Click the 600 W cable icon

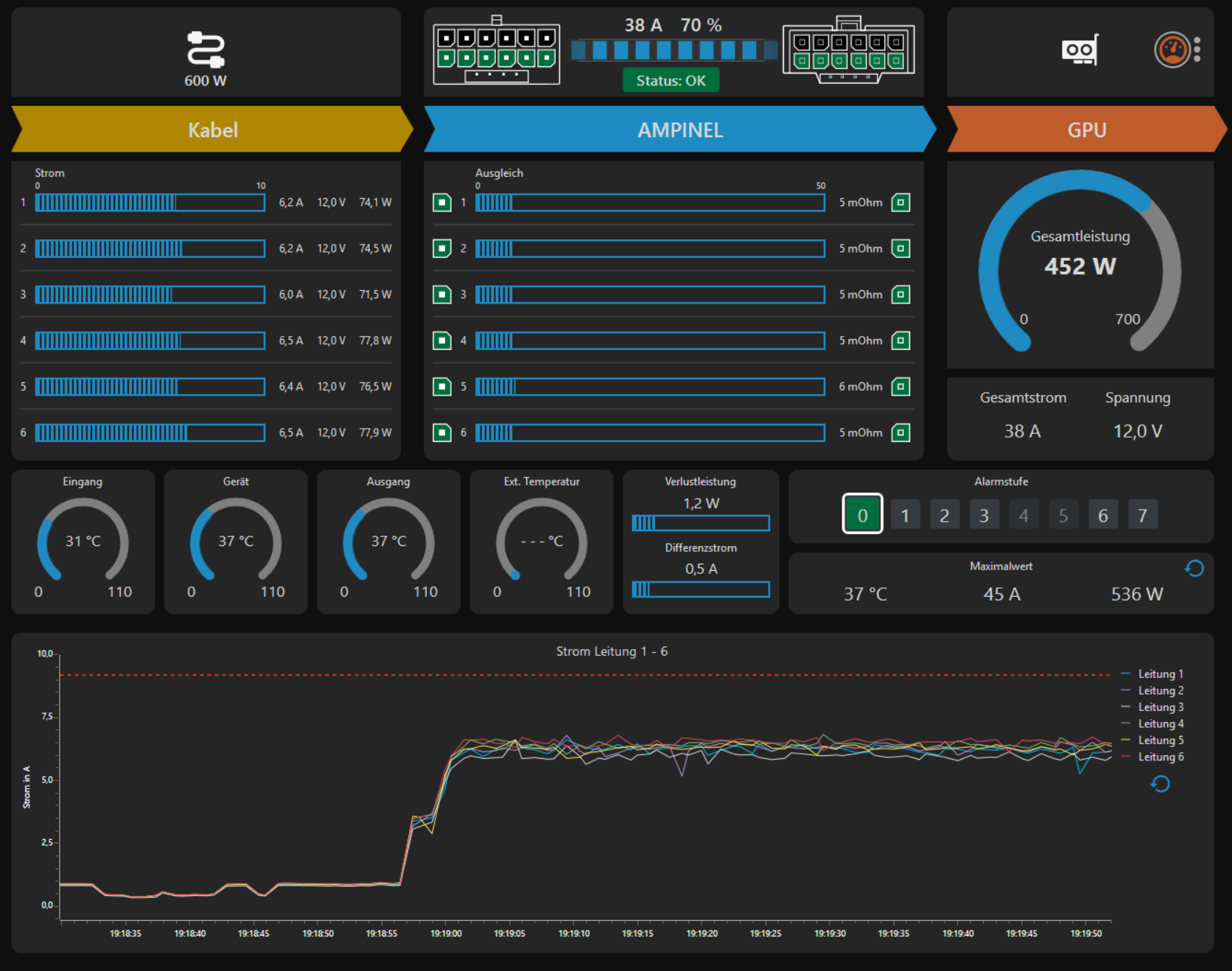tap(206, 49)
